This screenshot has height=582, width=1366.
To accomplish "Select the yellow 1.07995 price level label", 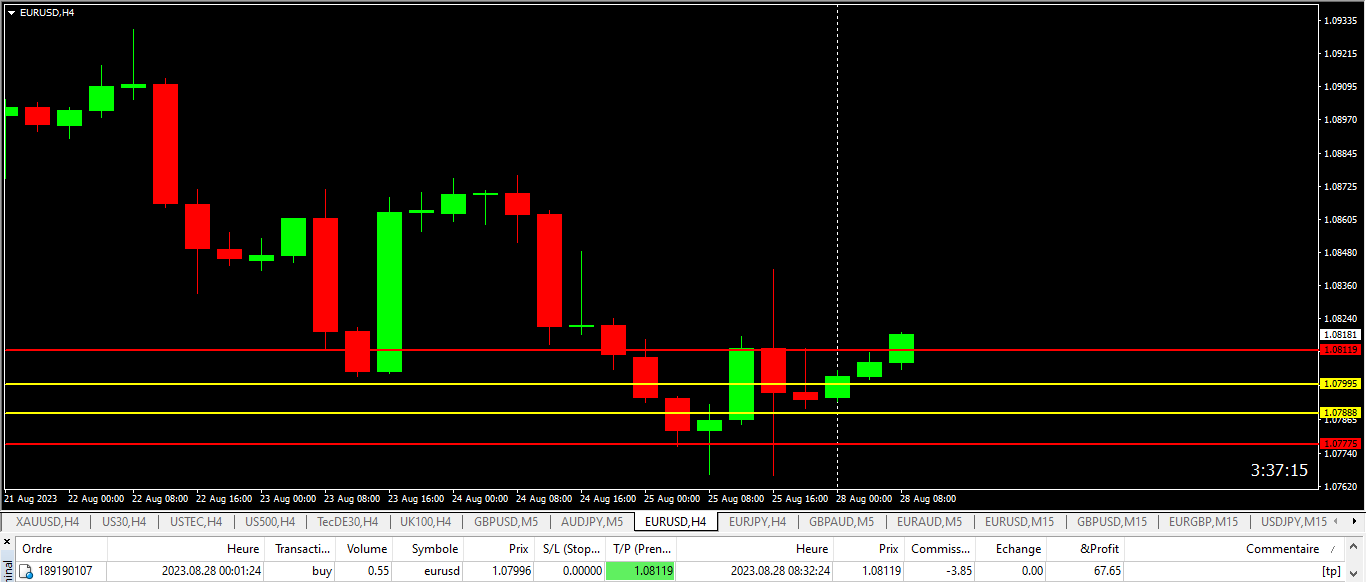I will tap(1340, 384).
